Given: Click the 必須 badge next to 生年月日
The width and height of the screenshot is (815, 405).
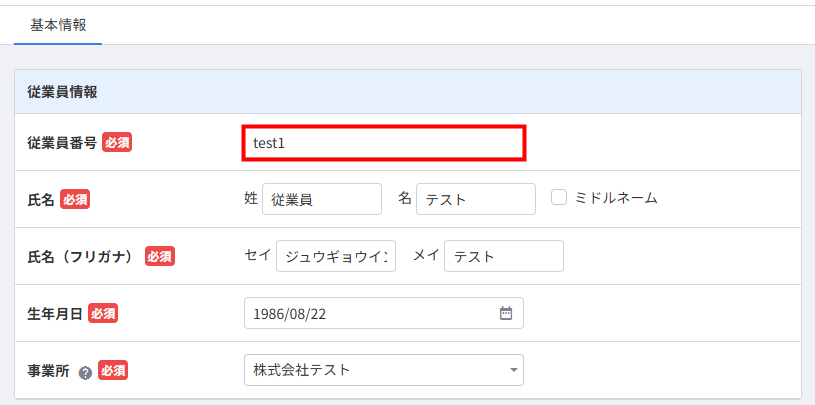Looking at the screenshot, I should pos(103,313).
